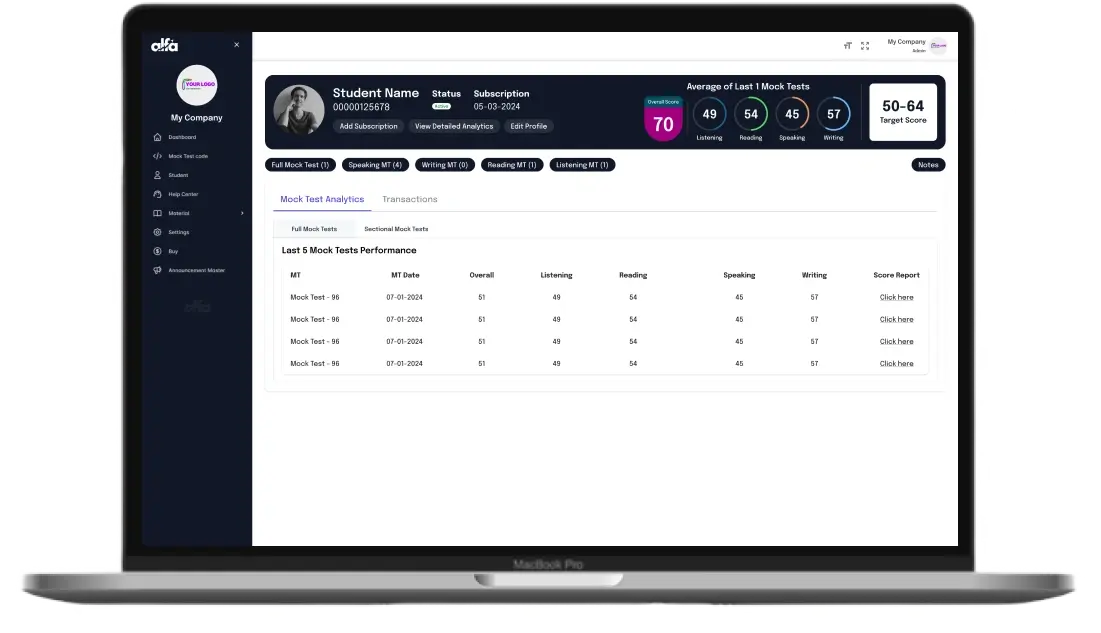Switch to the Transactions tab

409,200
